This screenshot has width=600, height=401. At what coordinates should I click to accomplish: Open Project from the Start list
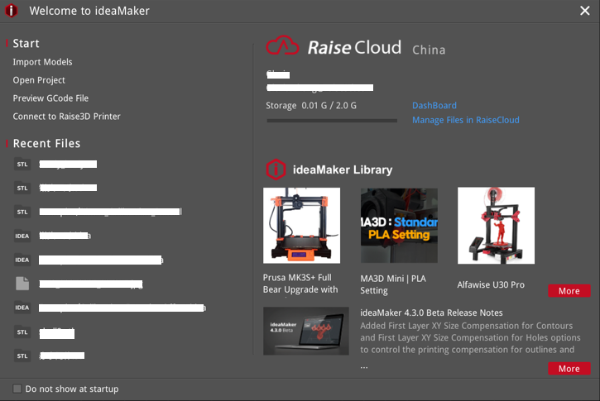[39, 80]
